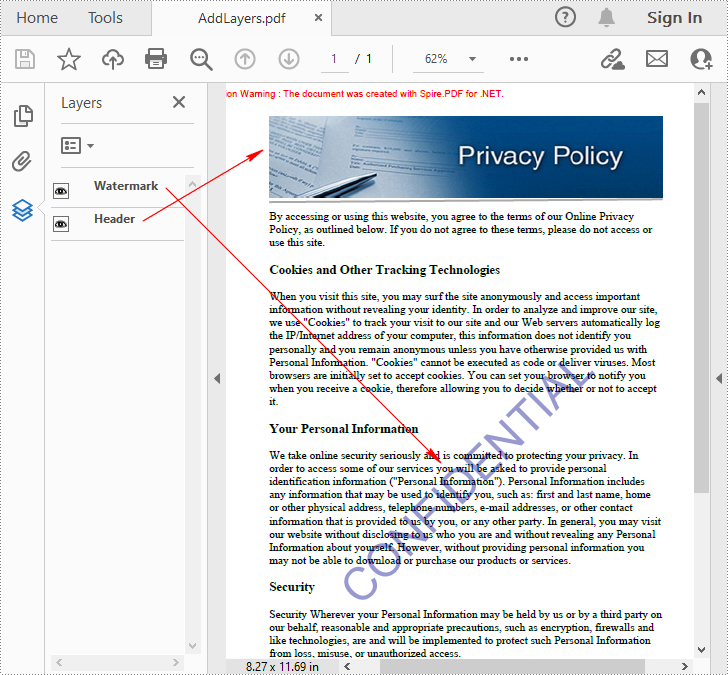Click the share with others person icon
The height and width of the screenshot is (675, 728).
701,59
